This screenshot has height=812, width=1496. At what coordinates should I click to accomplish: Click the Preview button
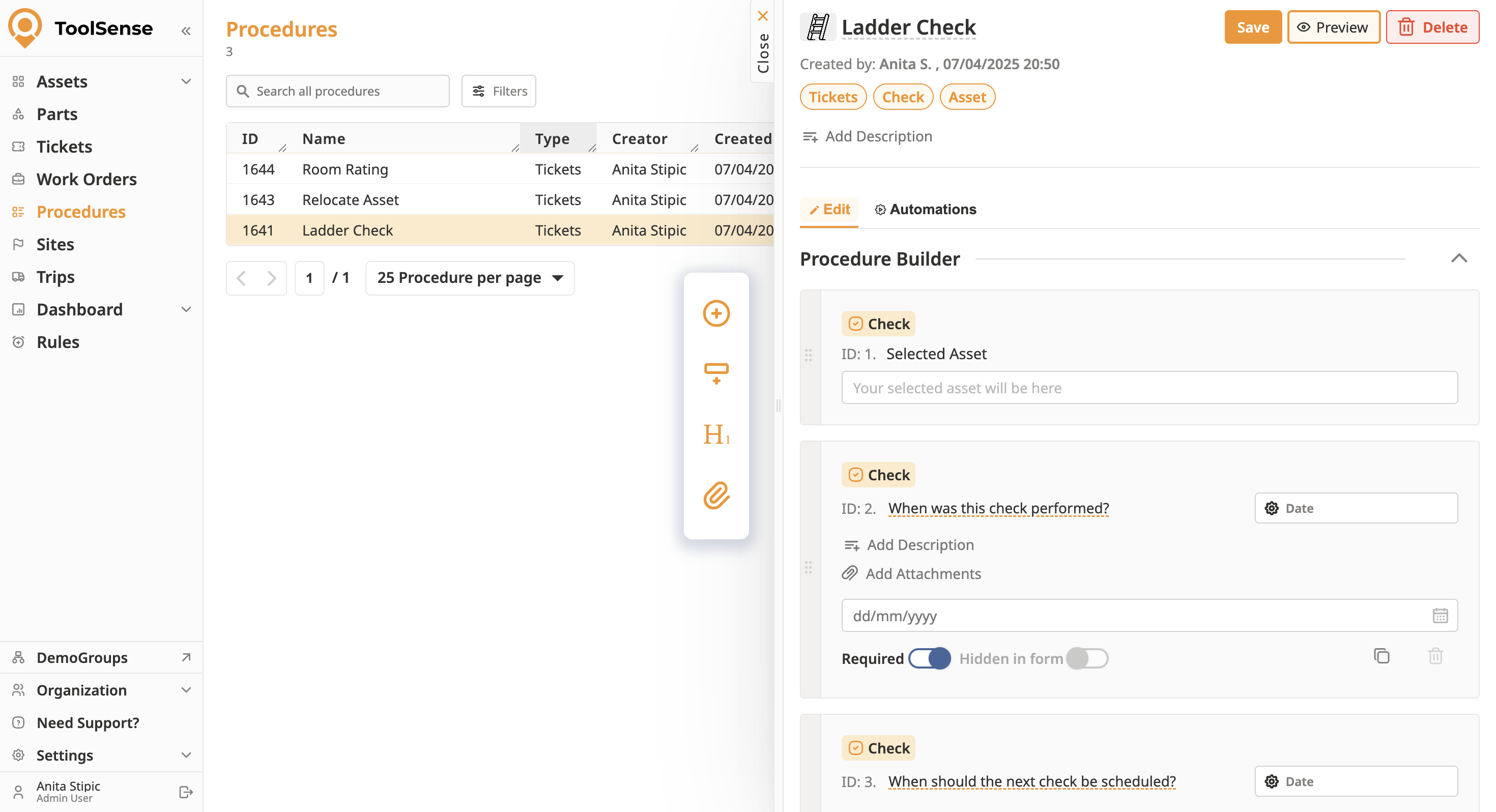tap(1333, 27)
